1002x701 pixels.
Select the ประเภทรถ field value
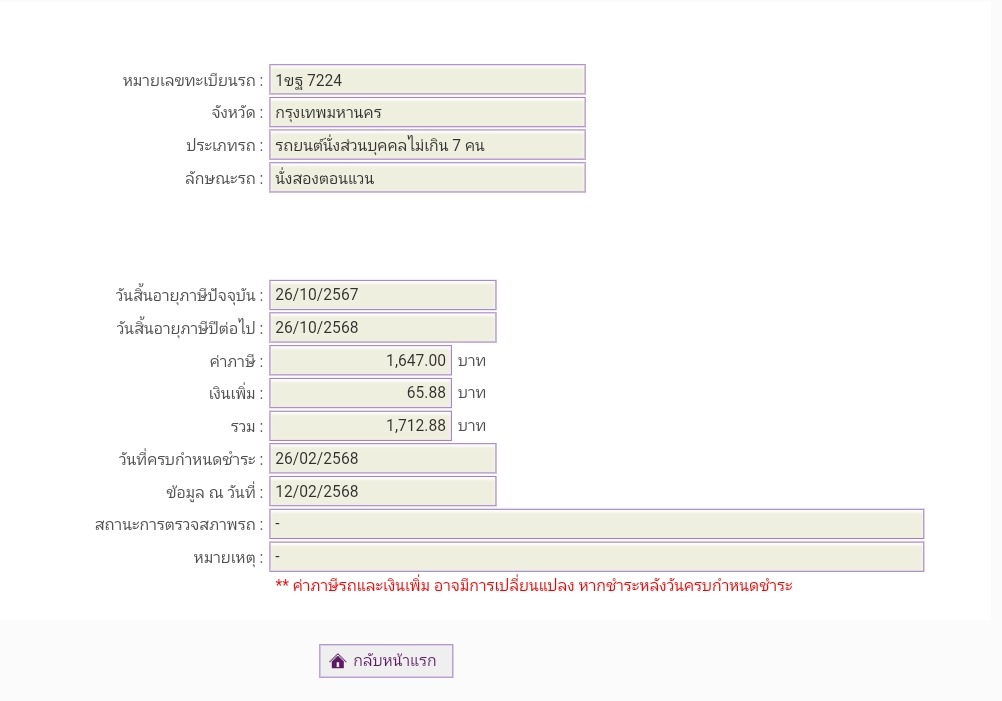pos(427,145)
